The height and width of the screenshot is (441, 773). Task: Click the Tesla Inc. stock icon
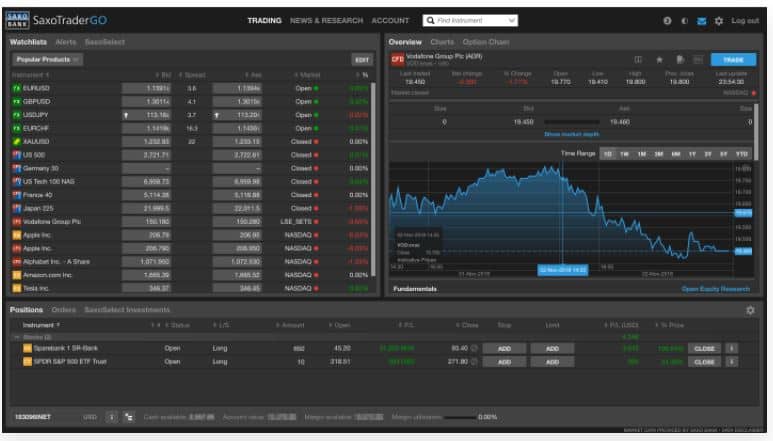point(17,288)
